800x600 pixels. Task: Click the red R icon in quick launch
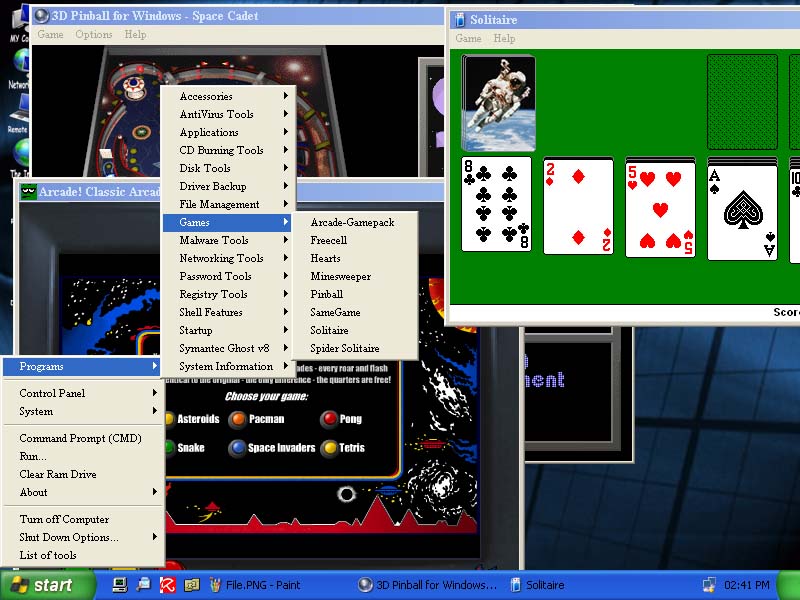point(168,585)
